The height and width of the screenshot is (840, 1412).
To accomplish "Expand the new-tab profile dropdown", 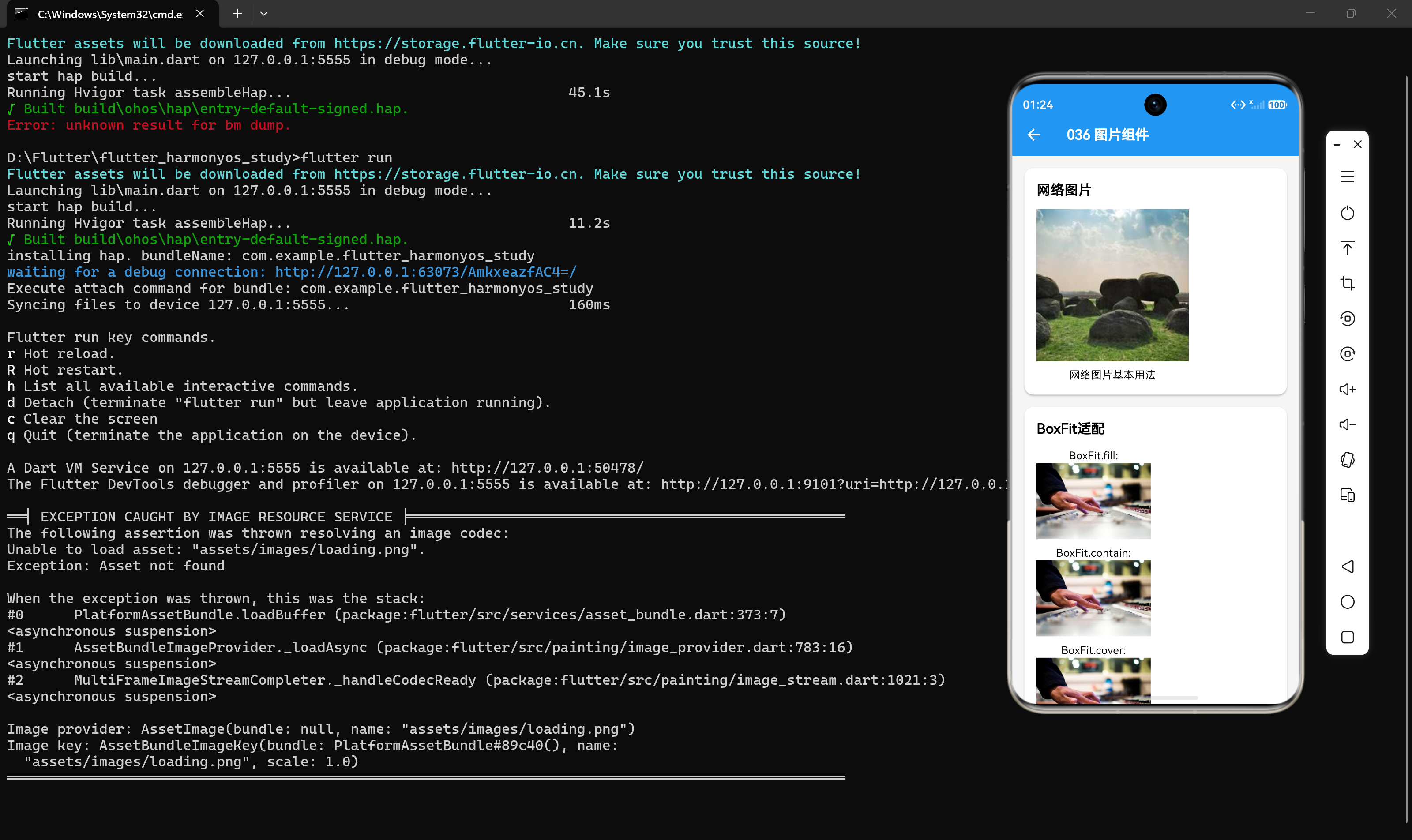I will click(x=264, y=14).
